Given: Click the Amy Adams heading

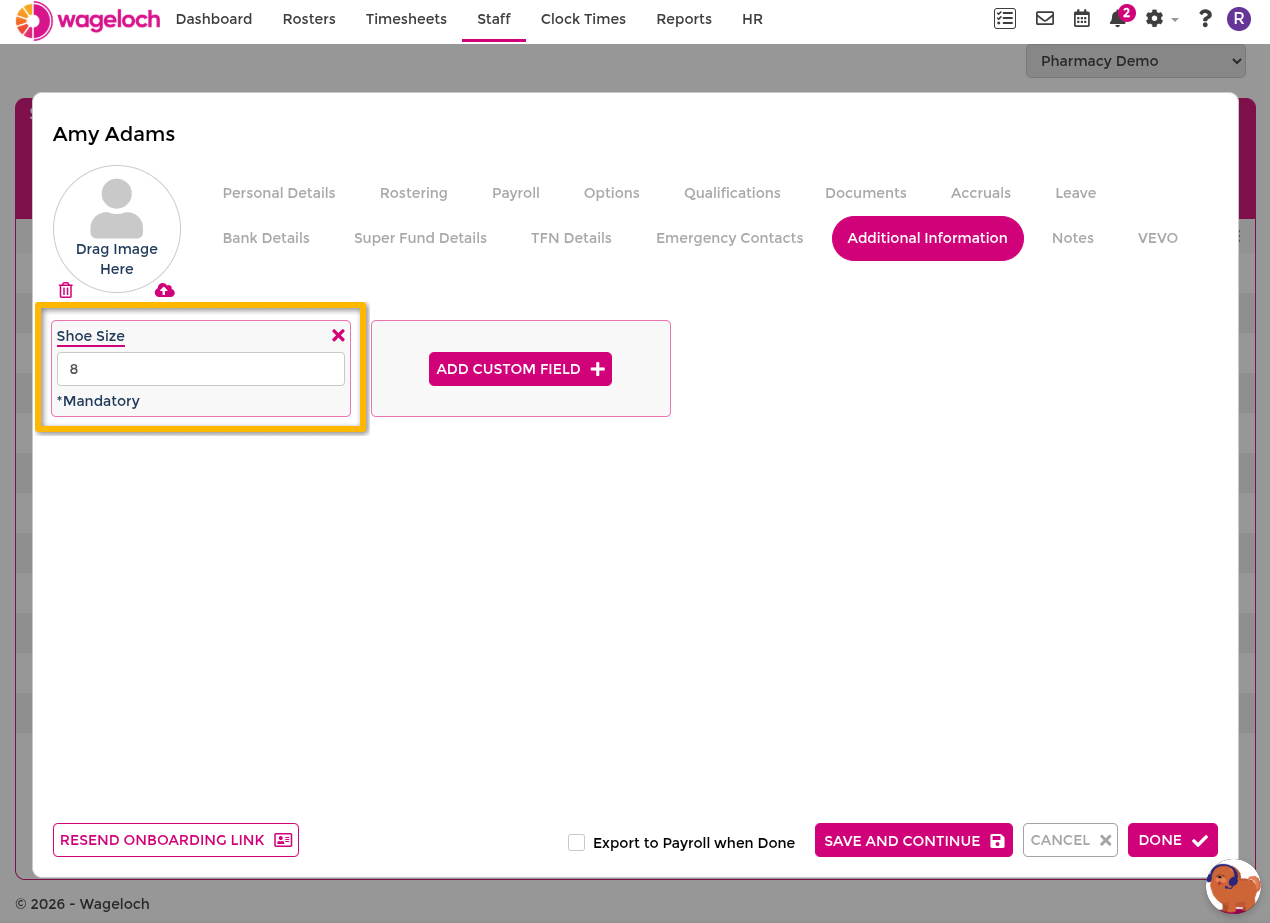Looking at the screenshot, I should coord(114,134).
